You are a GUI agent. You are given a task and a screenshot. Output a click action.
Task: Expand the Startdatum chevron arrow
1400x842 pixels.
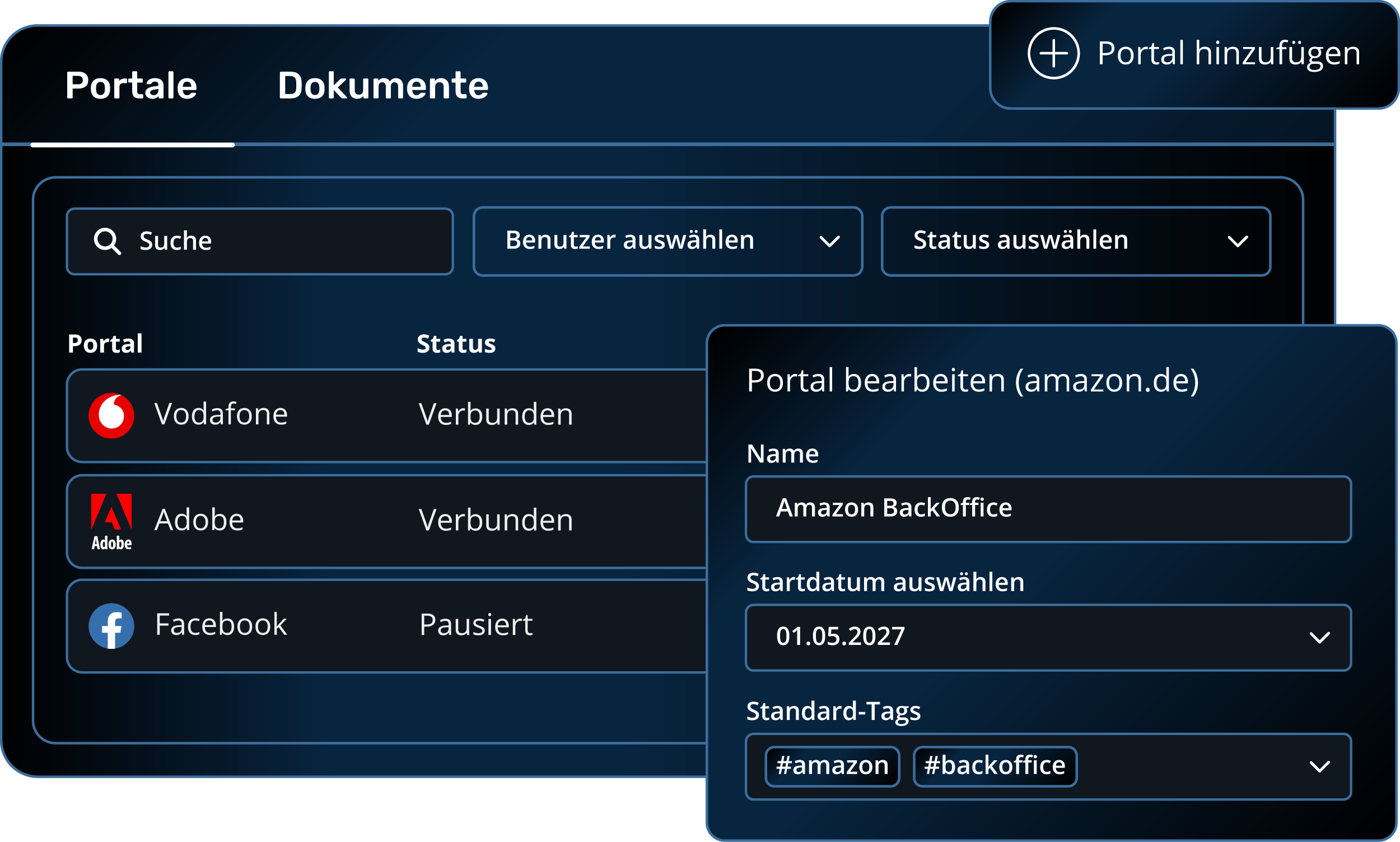pyautogui.click(x=1319, y=638)
